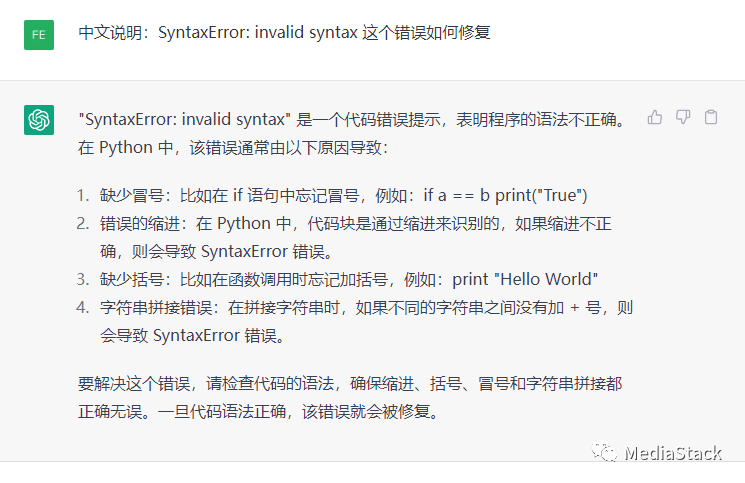This screenshot has height=483, width=745.
Task: Click the green FE user avatar
Action: point(39,34)
